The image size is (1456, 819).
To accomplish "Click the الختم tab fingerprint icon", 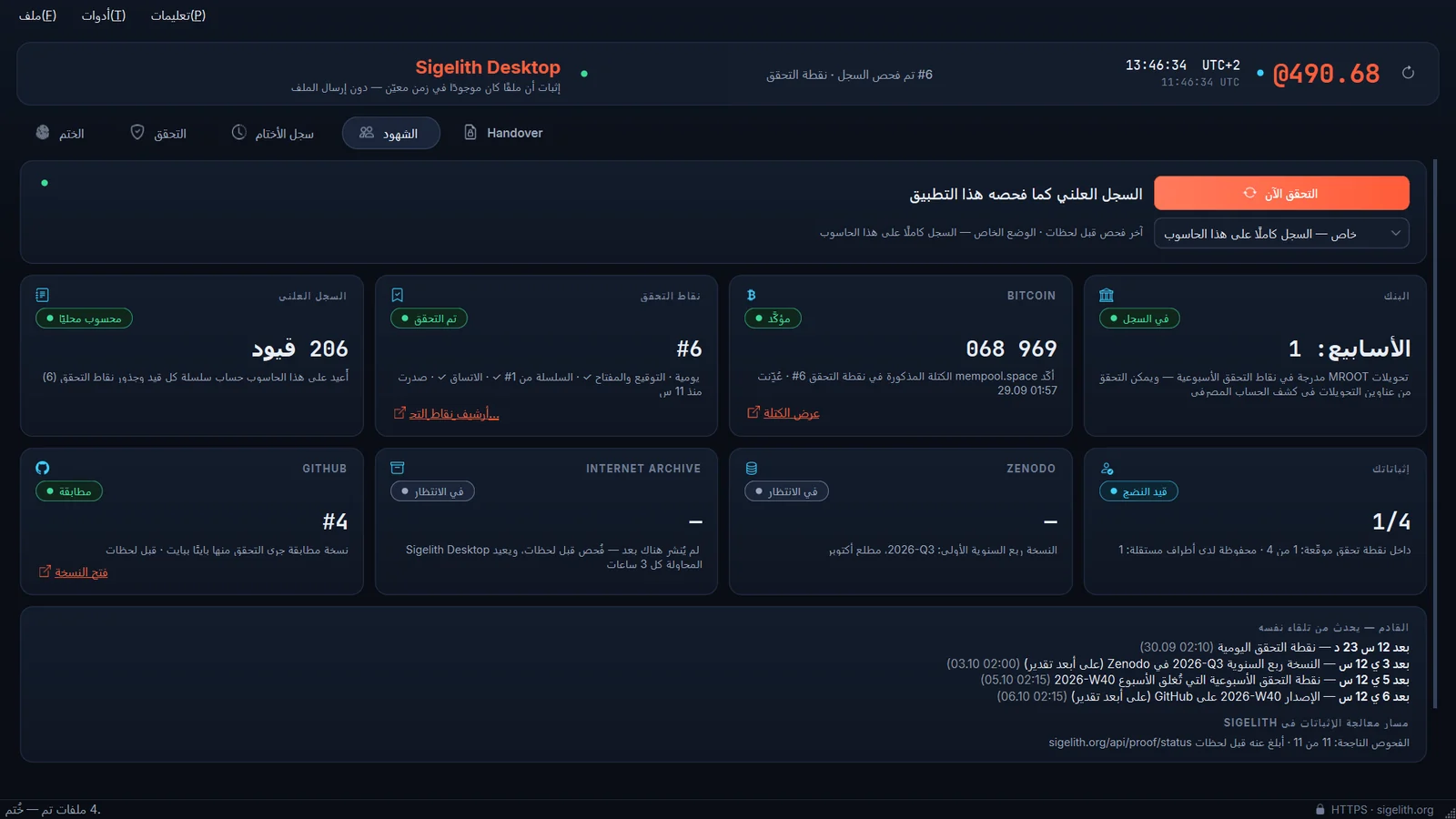I will (43, 132).
